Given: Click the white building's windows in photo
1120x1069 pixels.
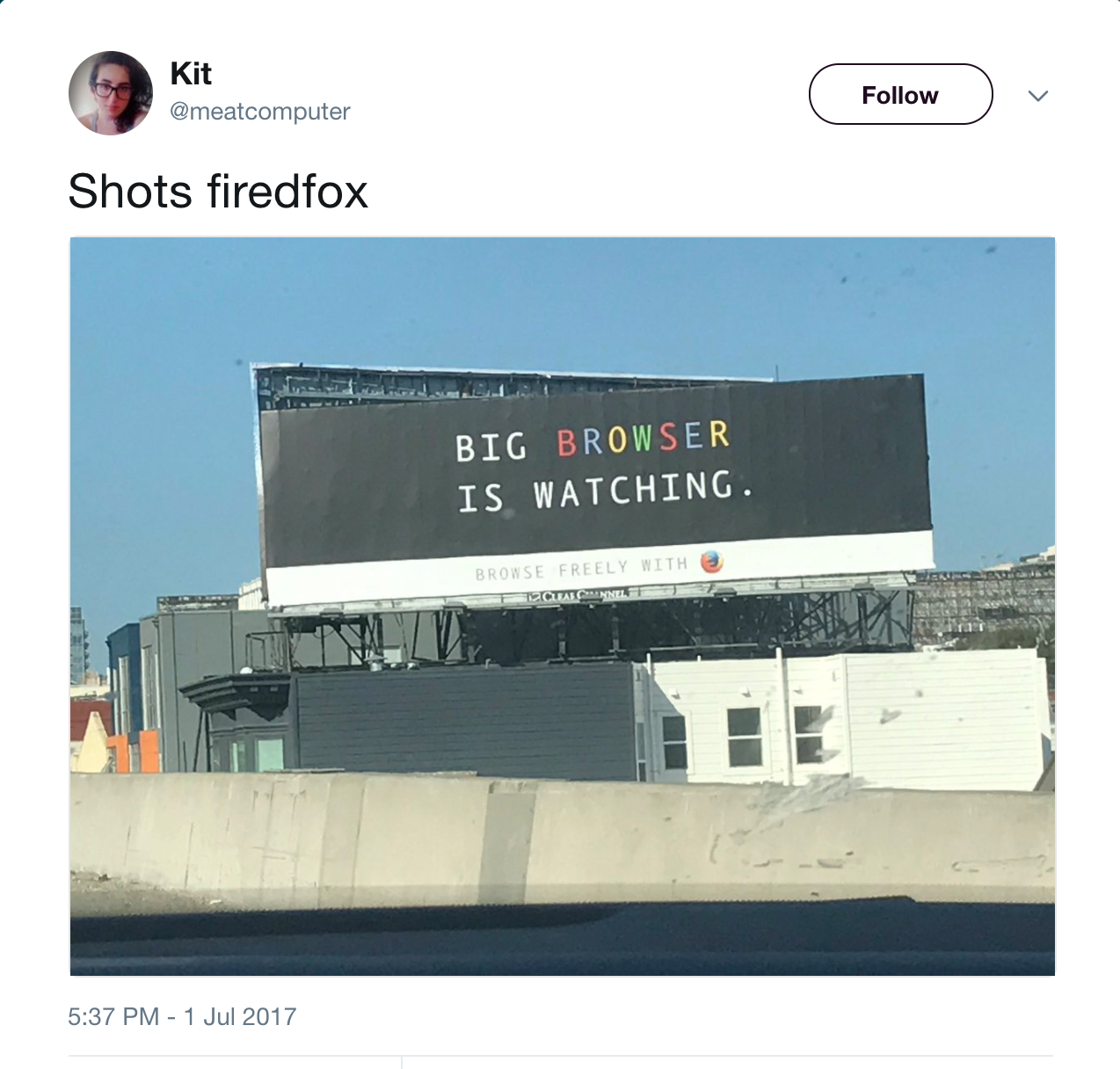Looking at the screenshot, I should [x=745, y=736].
